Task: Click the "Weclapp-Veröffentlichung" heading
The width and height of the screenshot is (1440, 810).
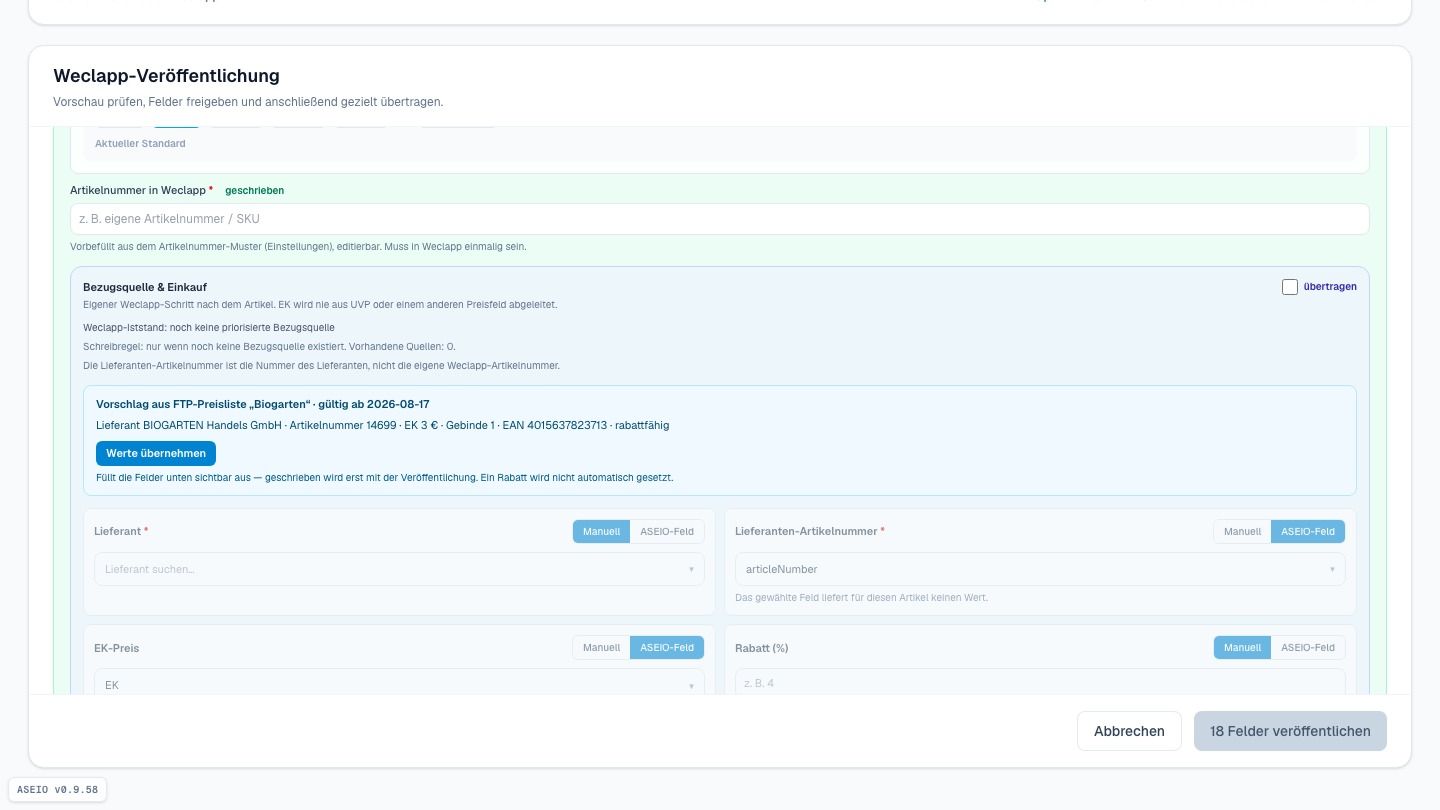Action: click(x=166, y=76)
